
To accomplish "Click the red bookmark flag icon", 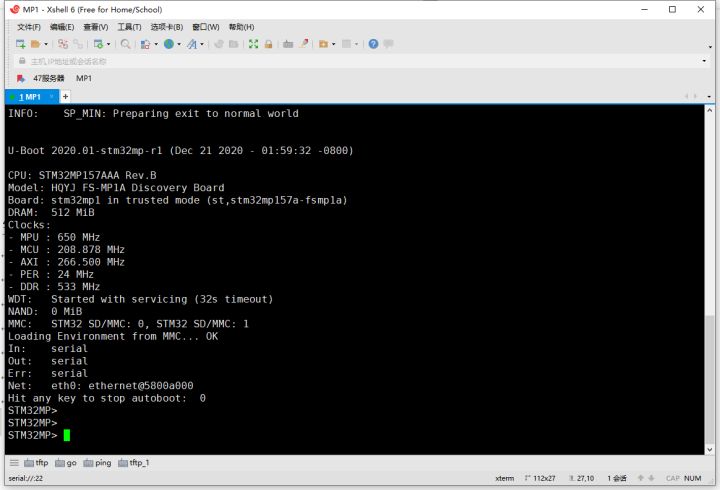I will pos(21,79).
